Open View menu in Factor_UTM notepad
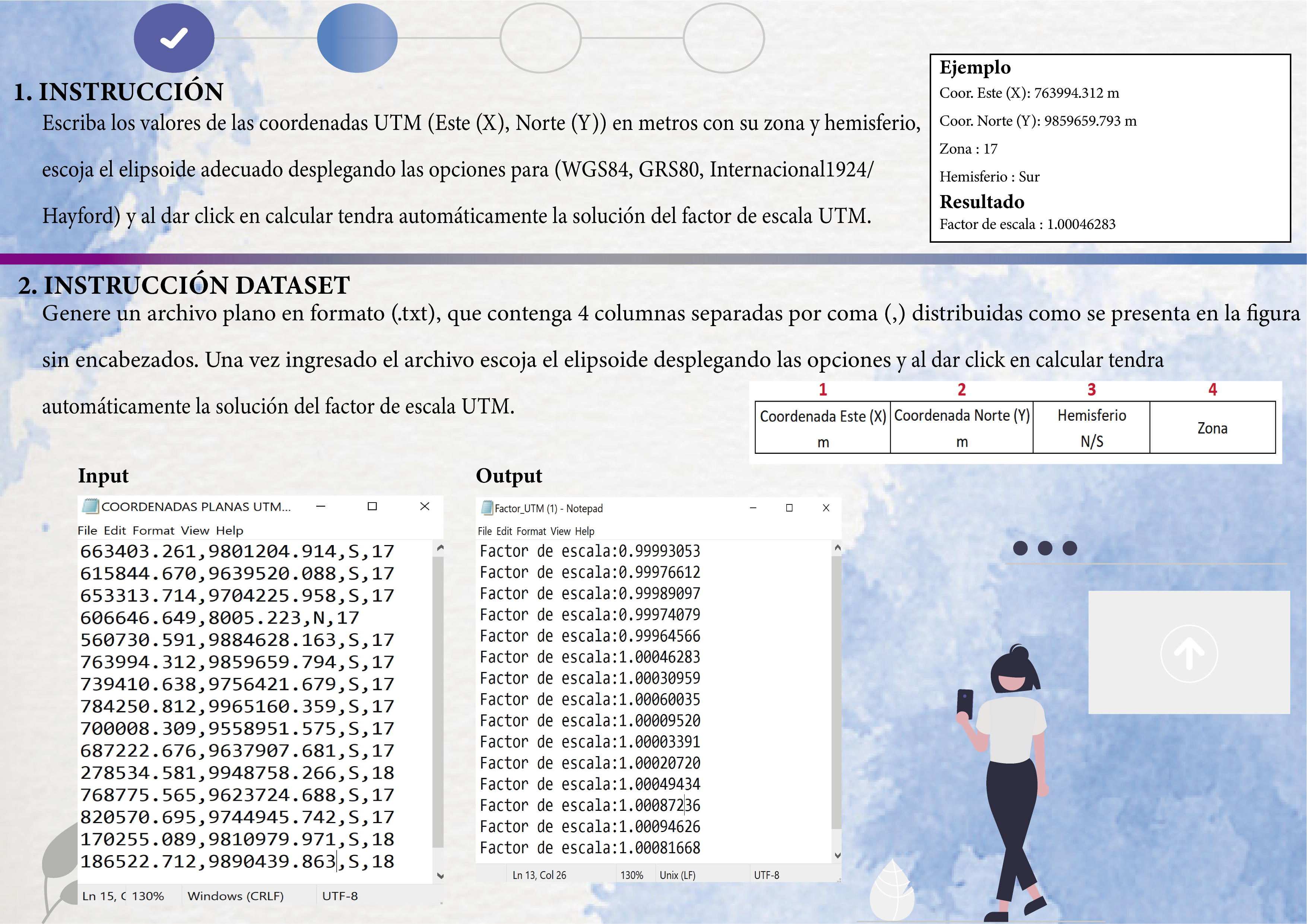Viewport: 1307px width, 924px height. point(560,531)
